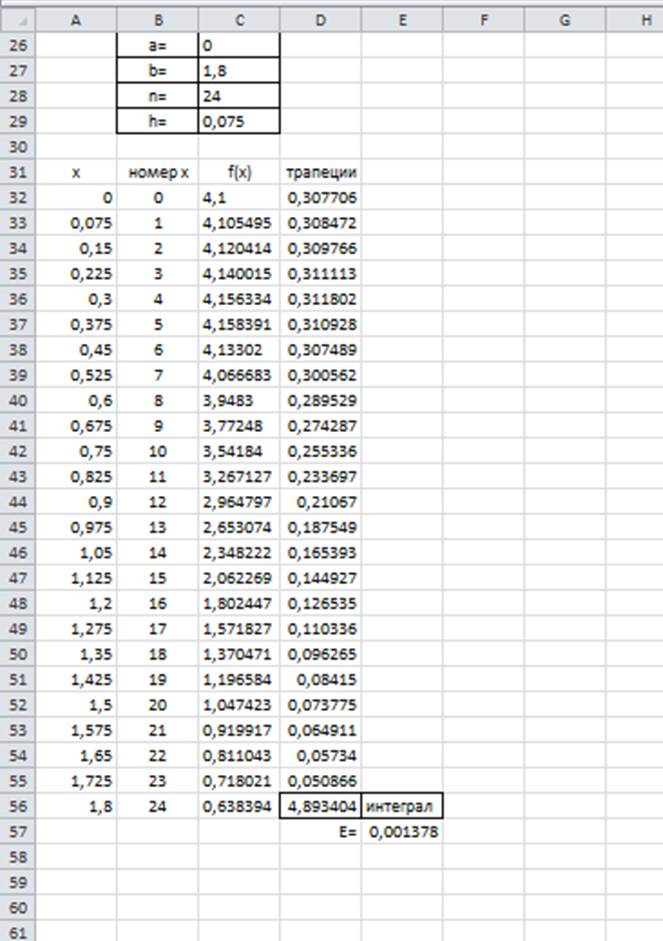
Task: Click cell with value 0,165393
Action: 320,553
